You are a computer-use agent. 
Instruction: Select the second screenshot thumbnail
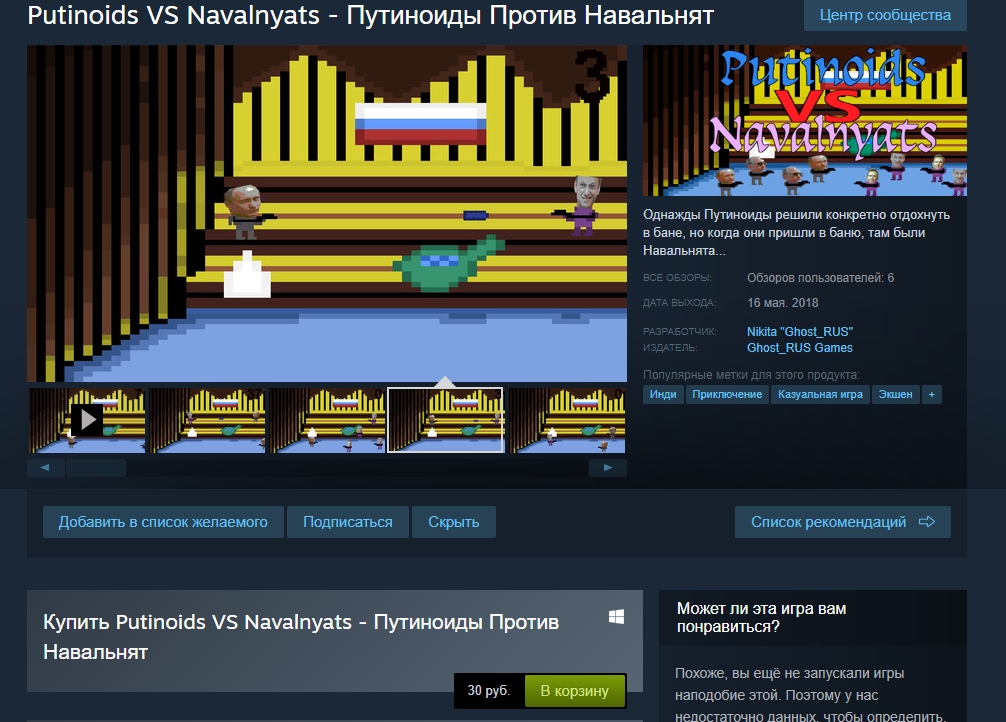(x=207, y=420)
